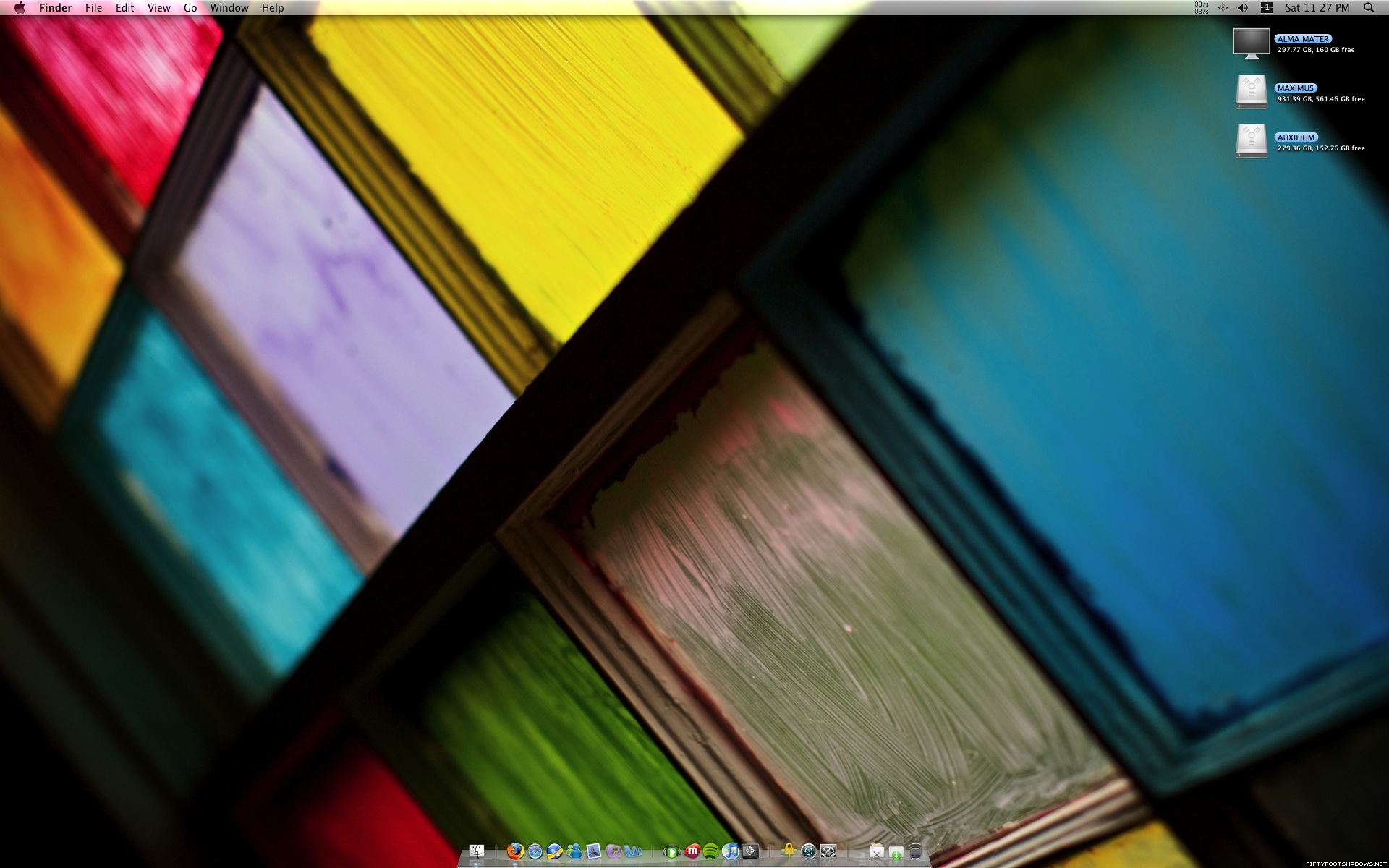Image resolution: width=1389 pixels, height=868 pixels.
Task: Open the Help menu
Action: pyautogui.click(x=273, y=8)
